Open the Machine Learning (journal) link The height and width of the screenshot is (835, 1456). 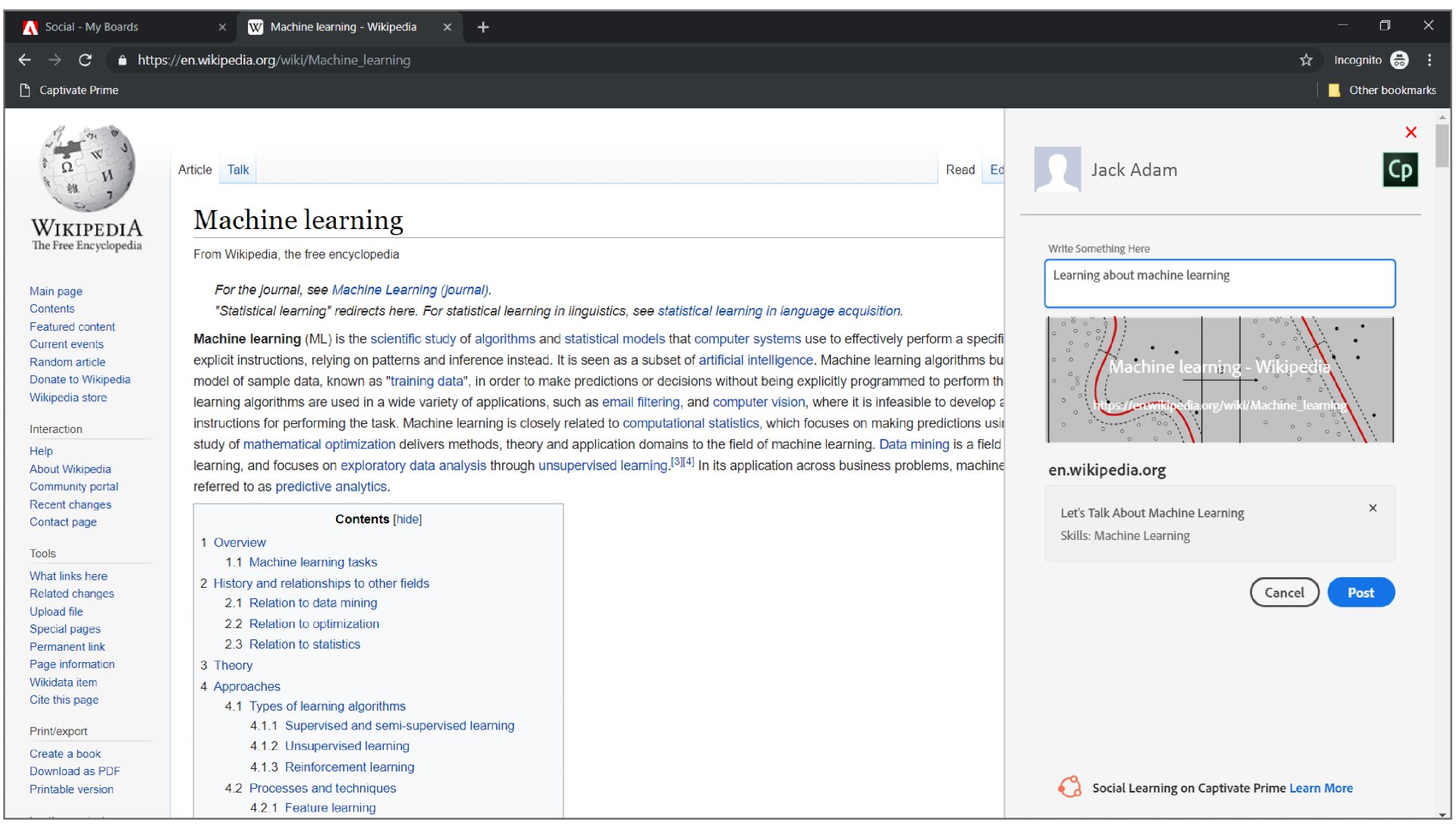(410, 290)
